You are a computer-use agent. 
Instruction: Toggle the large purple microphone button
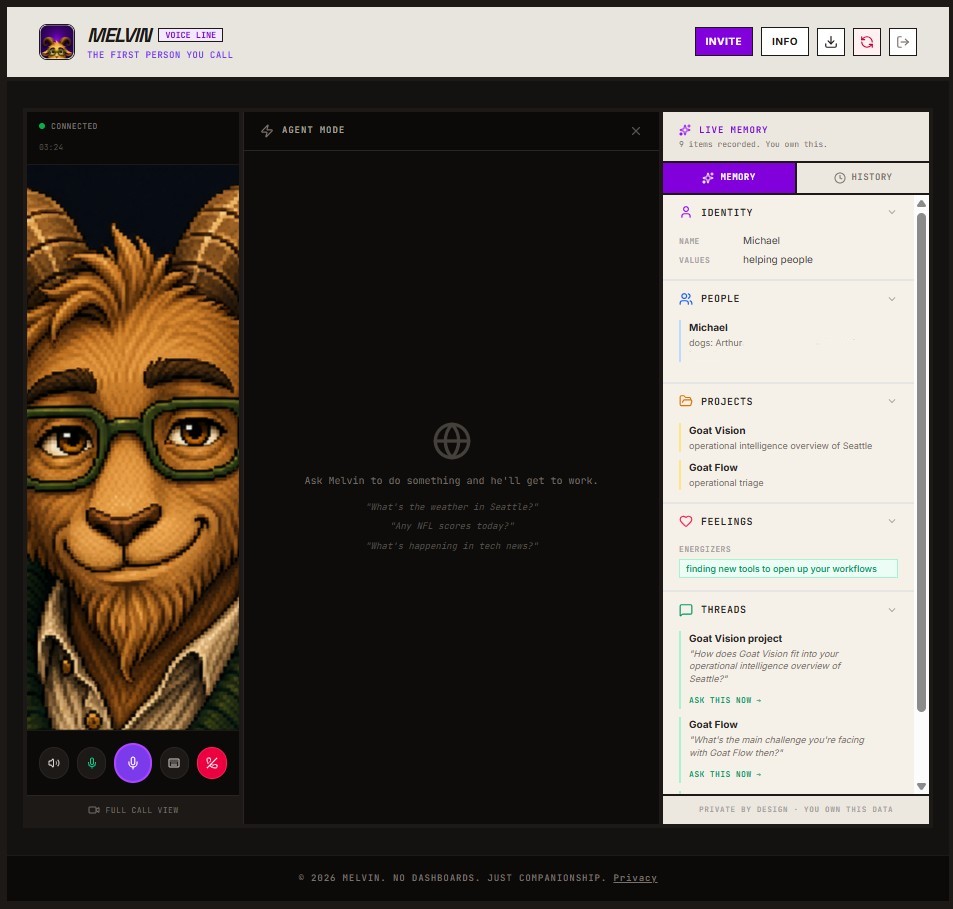pyautogui.click(x=132, y=763)
